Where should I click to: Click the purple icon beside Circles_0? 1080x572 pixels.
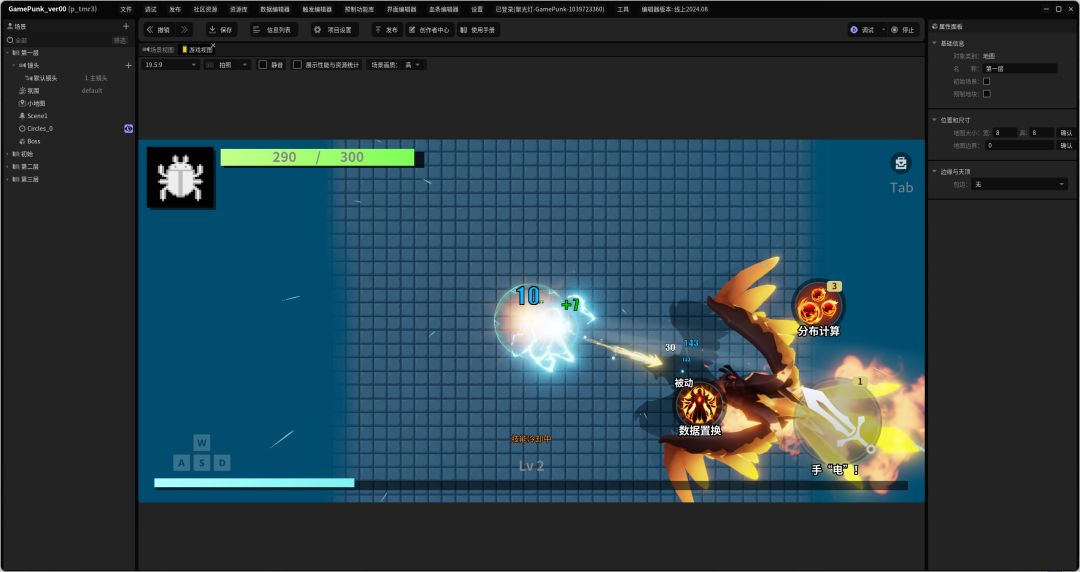coord(128,128)
